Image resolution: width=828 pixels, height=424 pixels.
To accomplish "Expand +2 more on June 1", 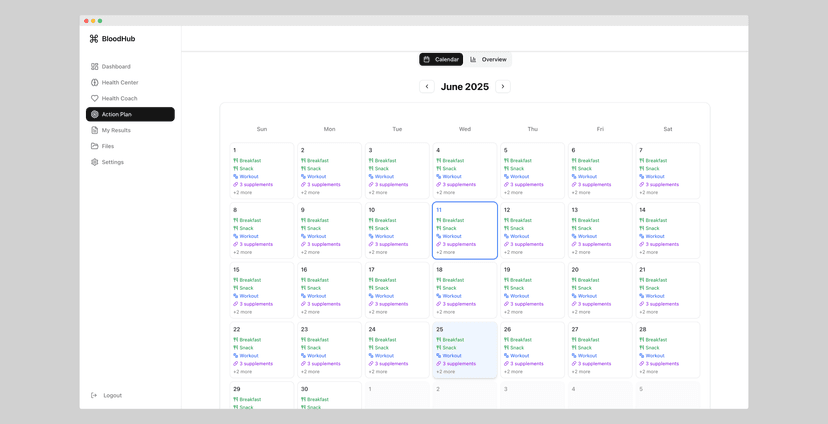I will tap(242, 192).
